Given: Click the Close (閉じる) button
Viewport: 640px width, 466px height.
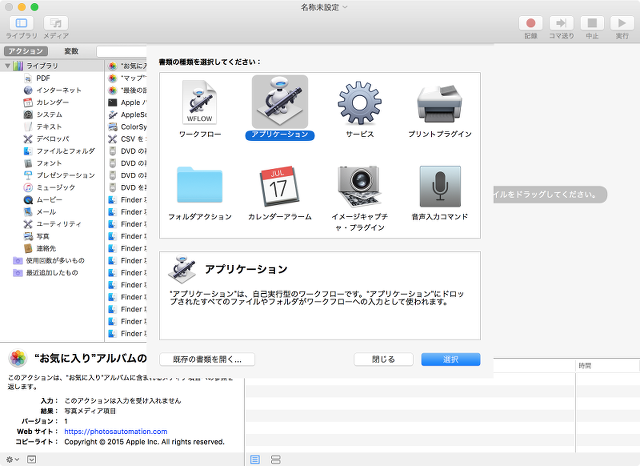Looking at the screenshot, I should 383,359.
